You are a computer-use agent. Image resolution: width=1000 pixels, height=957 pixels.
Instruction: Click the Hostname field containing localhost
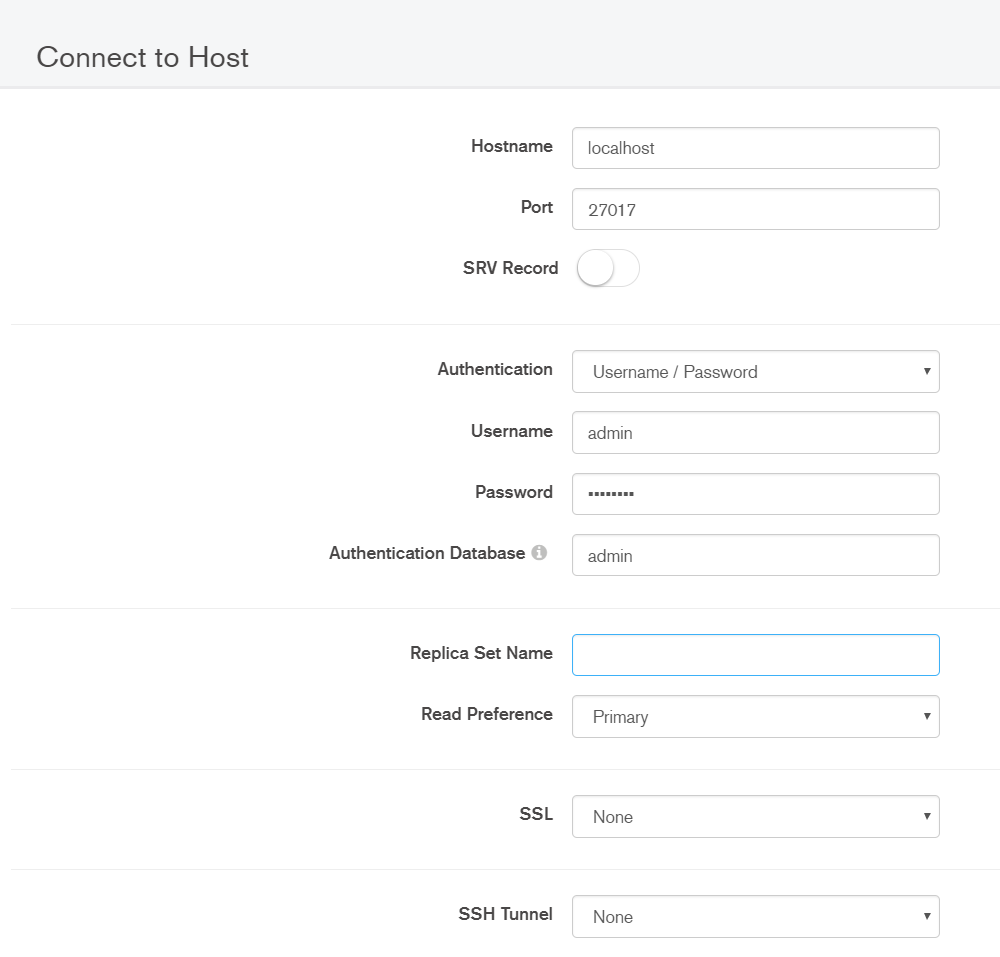[x=755, y=148]
